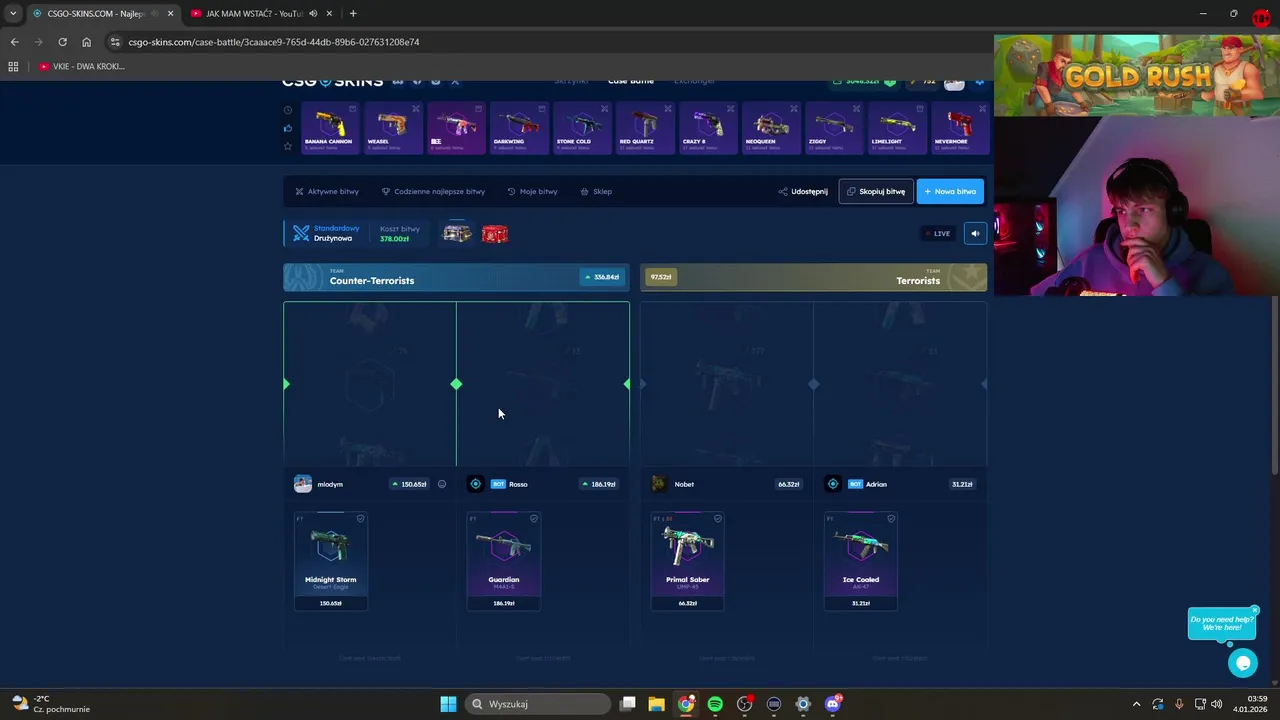Open the mlodym player avatar
Viewport: 1280px width, 720px height.
click(302, 484)
